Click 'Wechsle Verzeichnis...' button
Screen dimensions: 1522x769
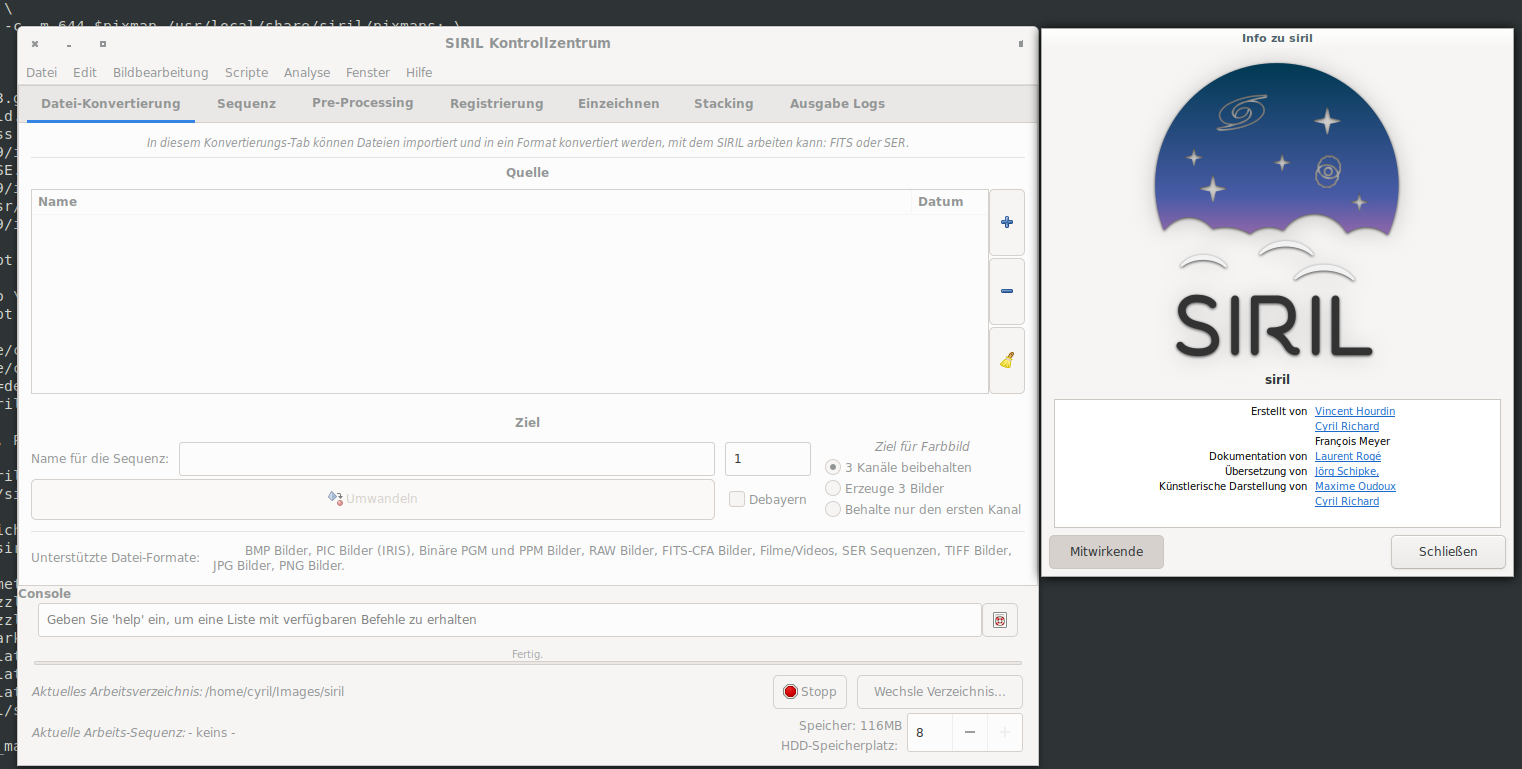[x=940, y=691]
